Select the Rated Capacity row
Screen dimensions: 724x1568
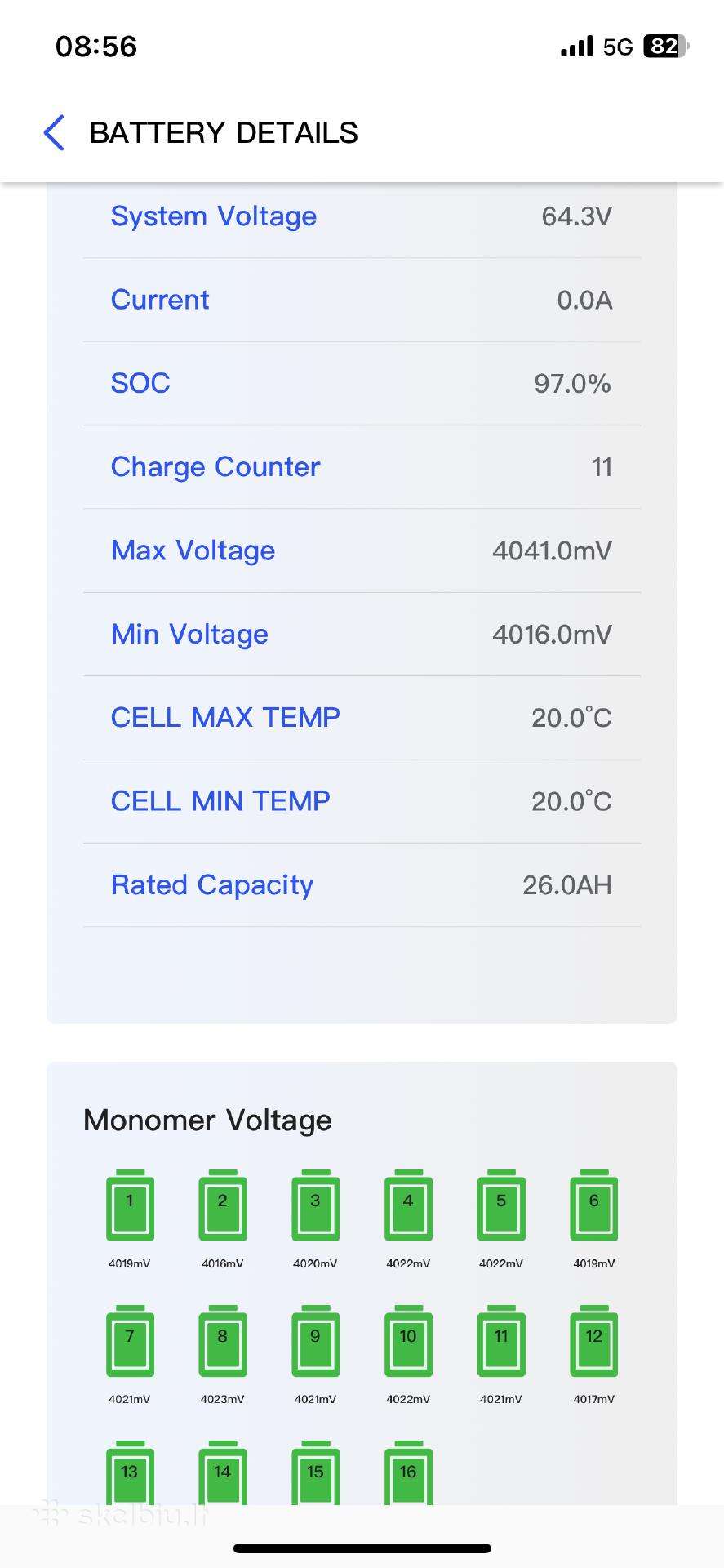(362, 885)
